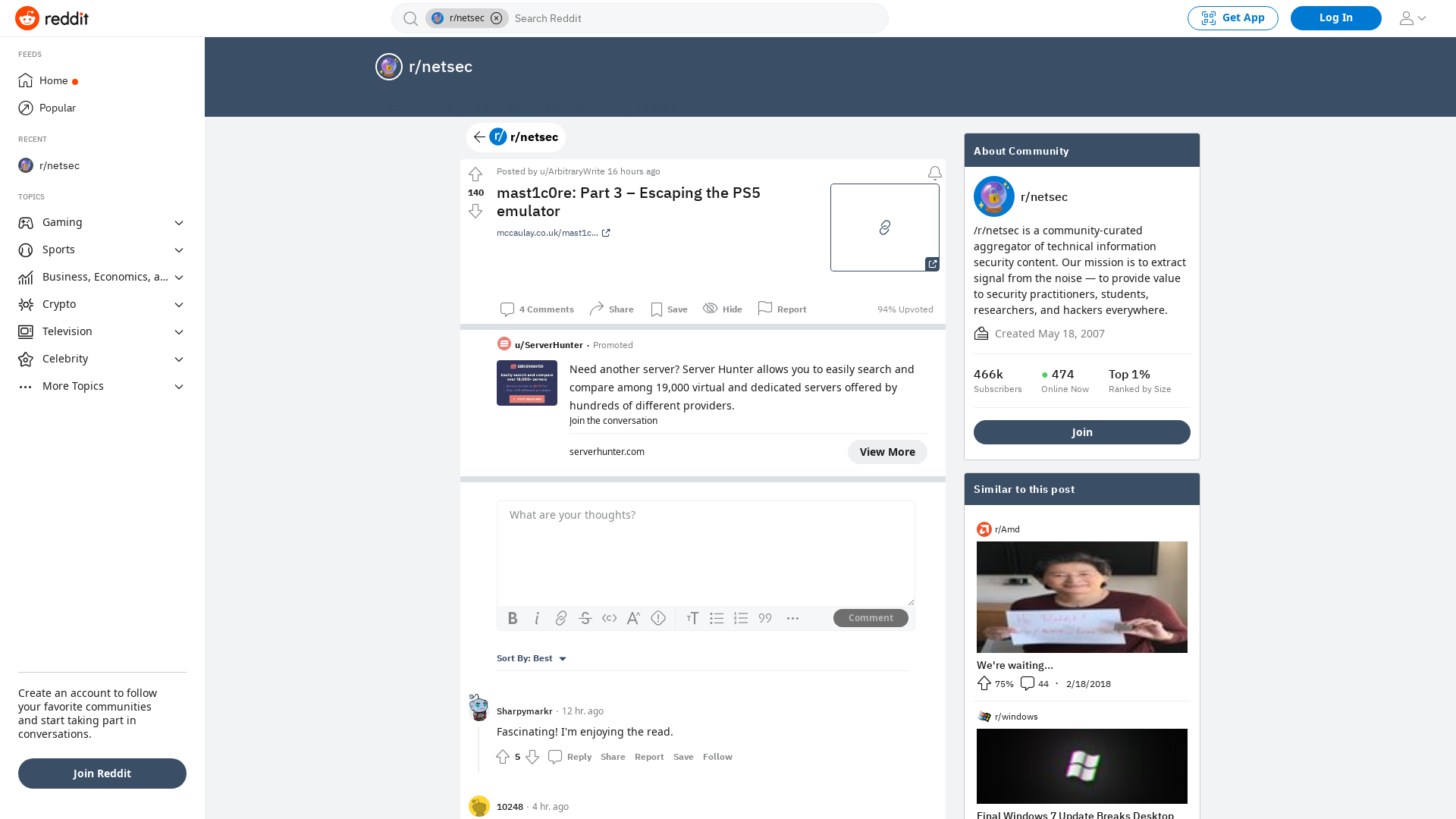Screen dimensions: 1456x819
Task: Click the Server Hunter ad thumbnail
Action: click(x=527, y=383)
